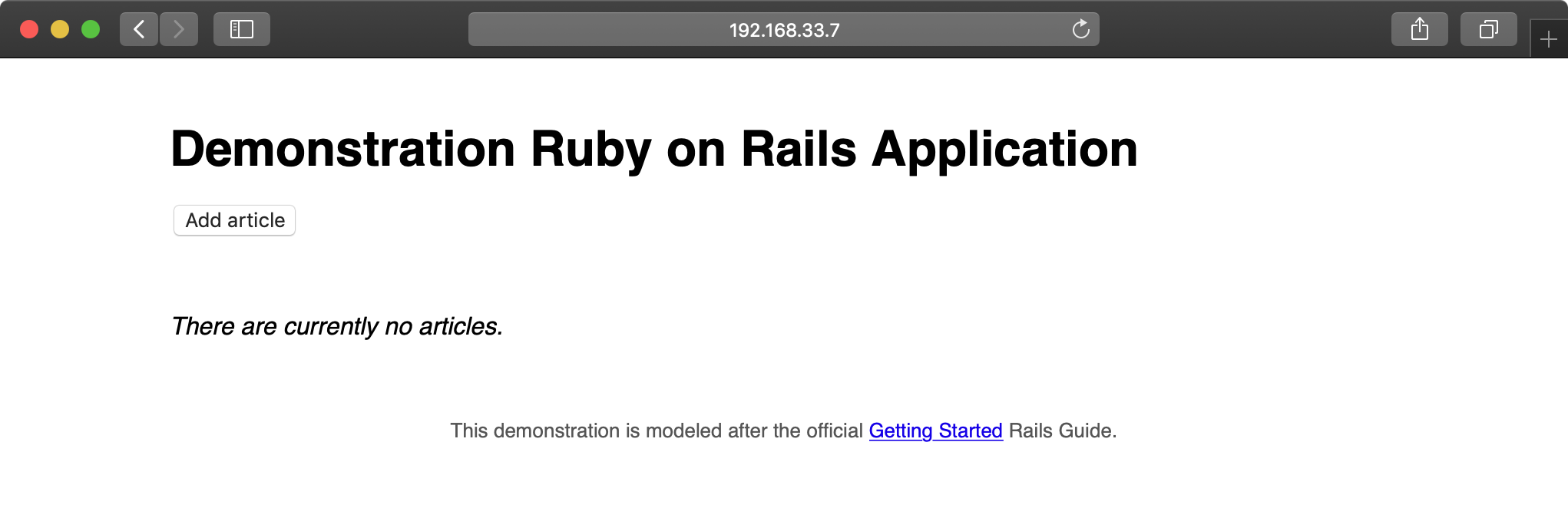1568x508 pixels.
Task: Show the tab overview
Action: [1488, 30]
